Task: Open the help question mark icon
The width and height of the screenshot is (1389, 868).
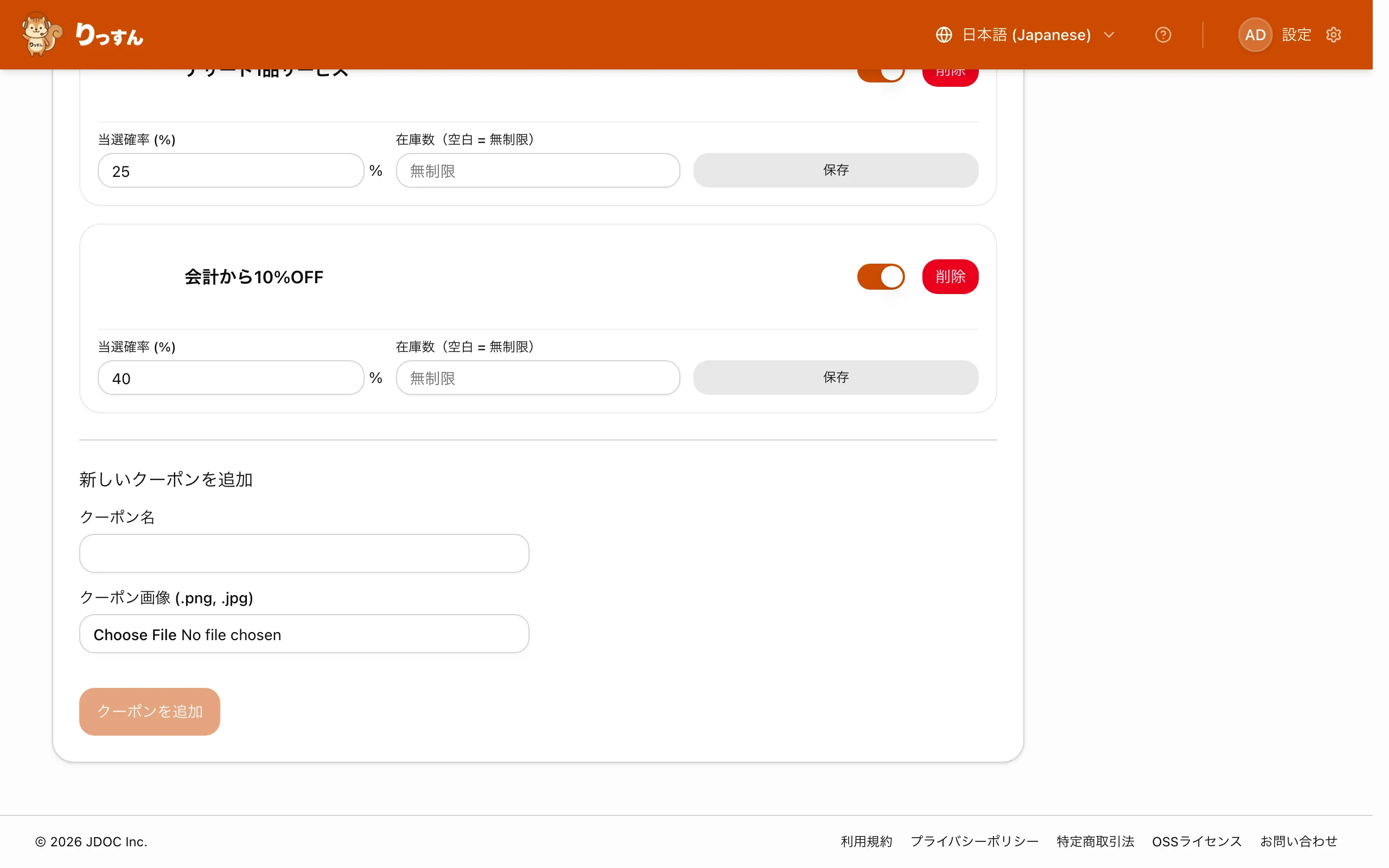Action: pyautogui.click(x=1163, y=35)
